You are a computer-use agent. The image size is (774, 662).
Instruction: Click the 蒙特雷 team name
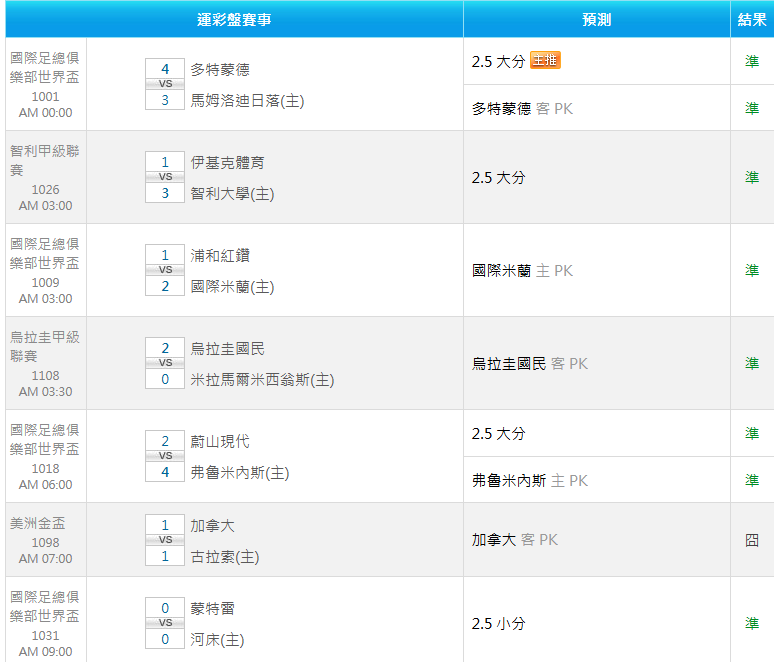coord(213,609)
